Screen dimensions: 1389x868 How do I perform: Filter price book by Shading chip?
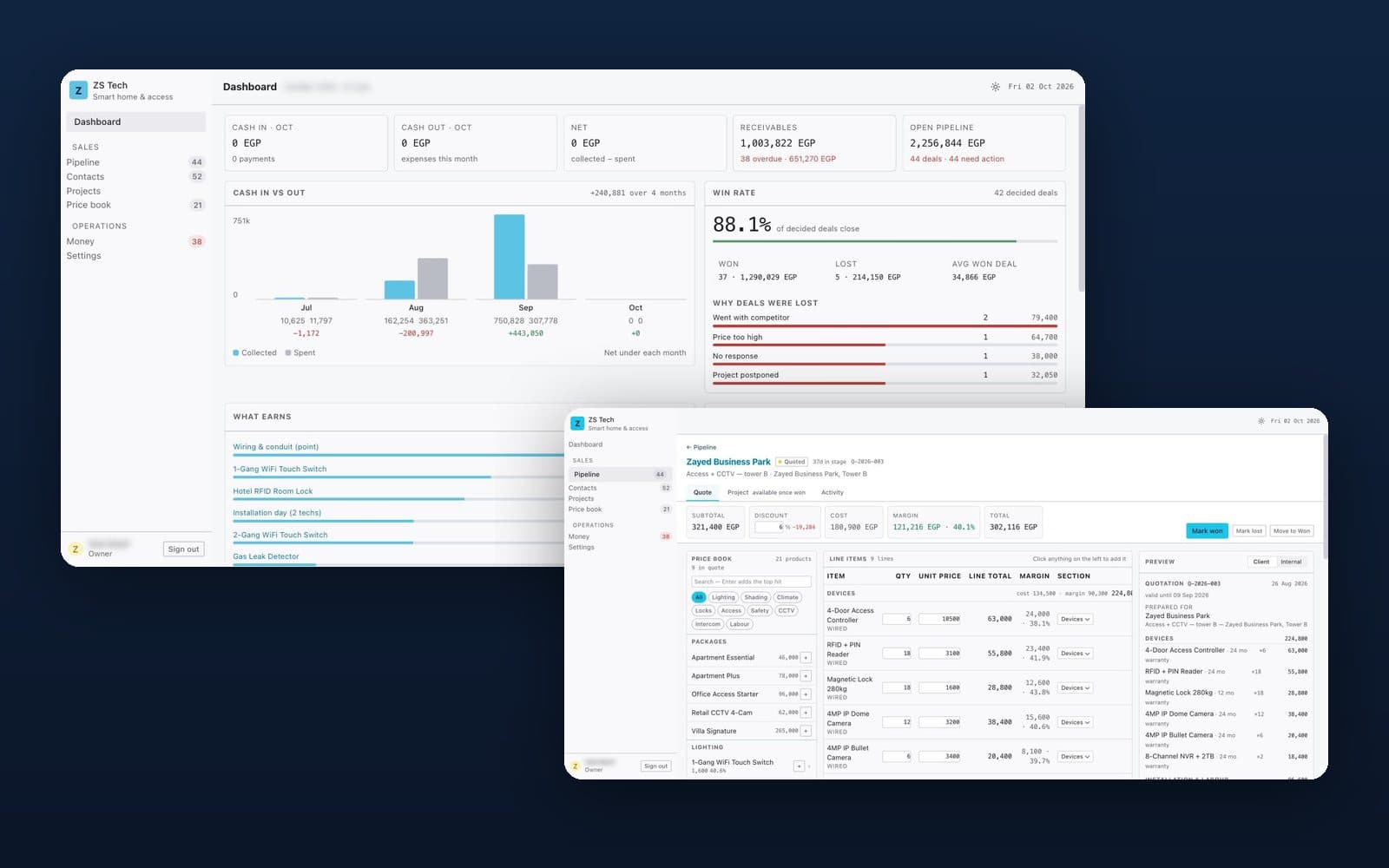tap(756, 597)
